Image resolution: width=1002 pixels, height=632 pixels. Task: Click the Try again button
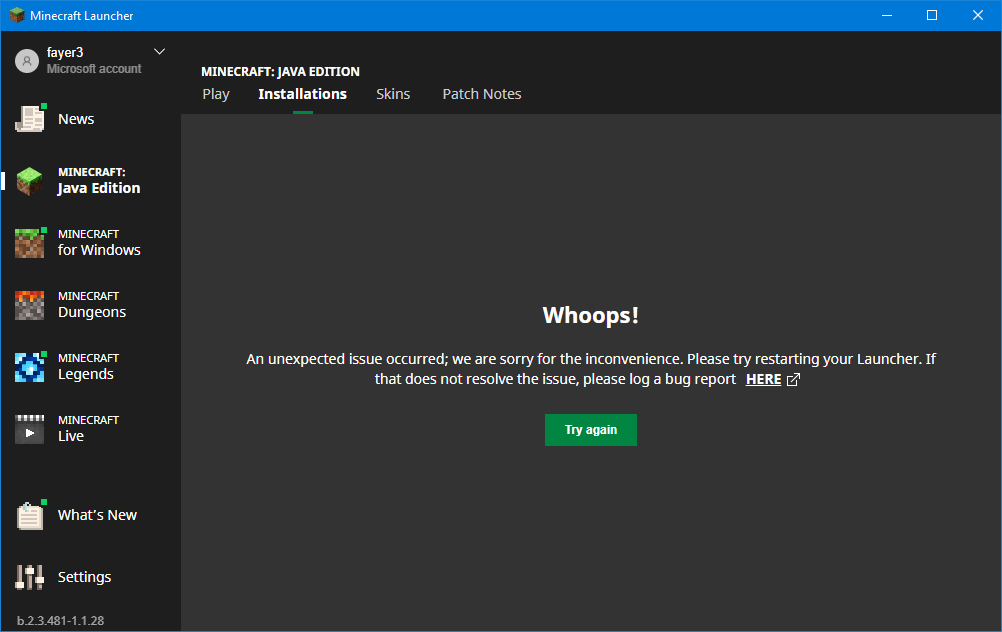click(590, 430)
